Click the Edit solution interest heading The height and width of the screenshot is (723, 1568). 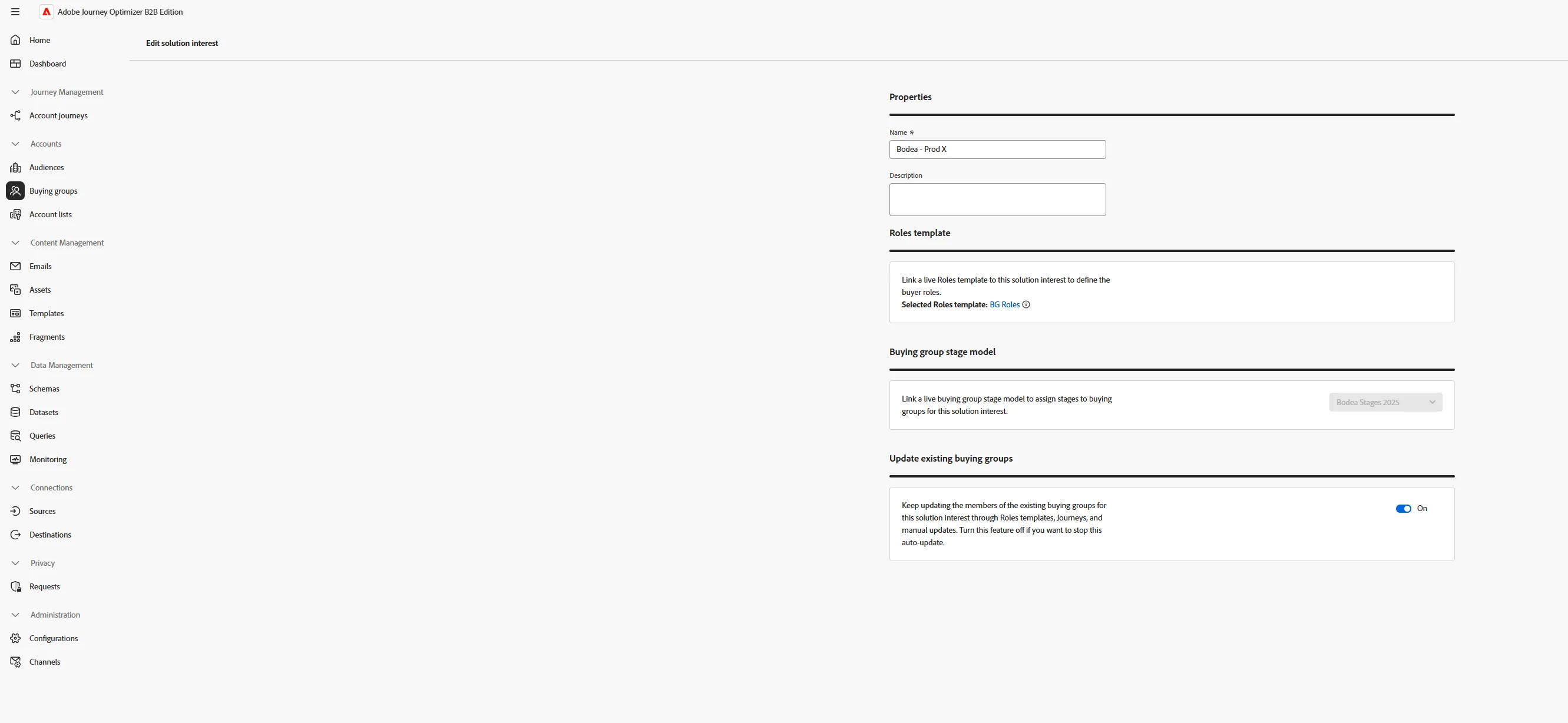click(182, 43)
